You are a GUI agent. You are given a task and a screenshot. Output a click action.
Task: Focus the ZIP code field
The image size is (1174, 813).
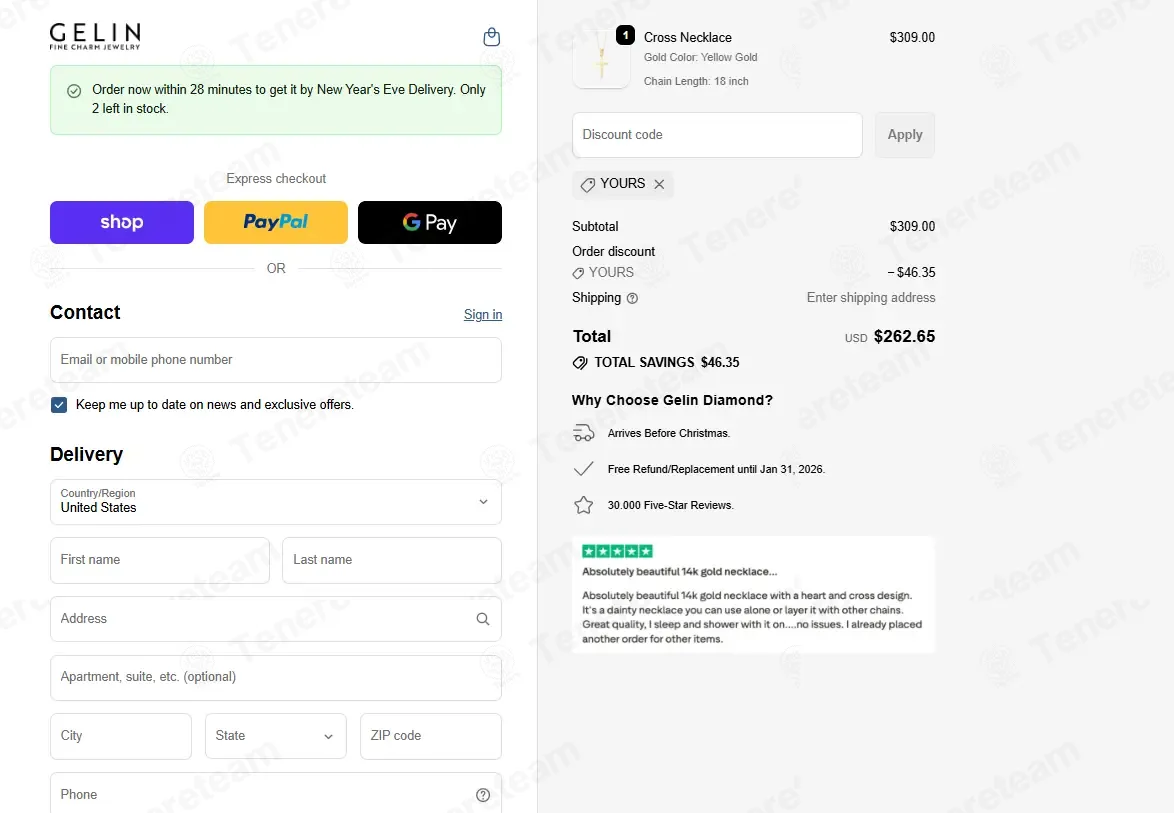pos(431,736)
